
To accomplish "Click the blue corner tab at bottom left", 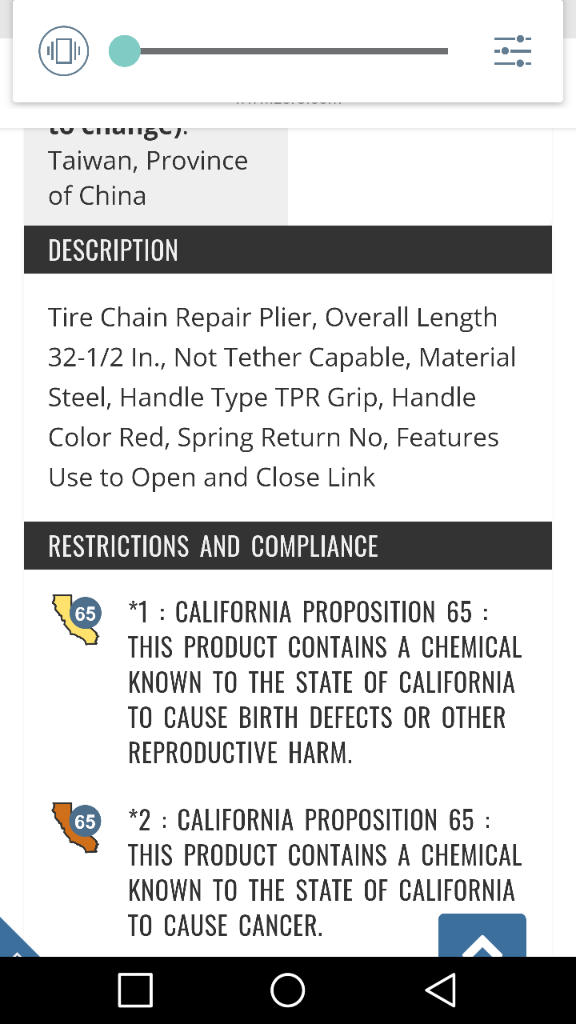I will pyautogui.click(x=14, y=940).
